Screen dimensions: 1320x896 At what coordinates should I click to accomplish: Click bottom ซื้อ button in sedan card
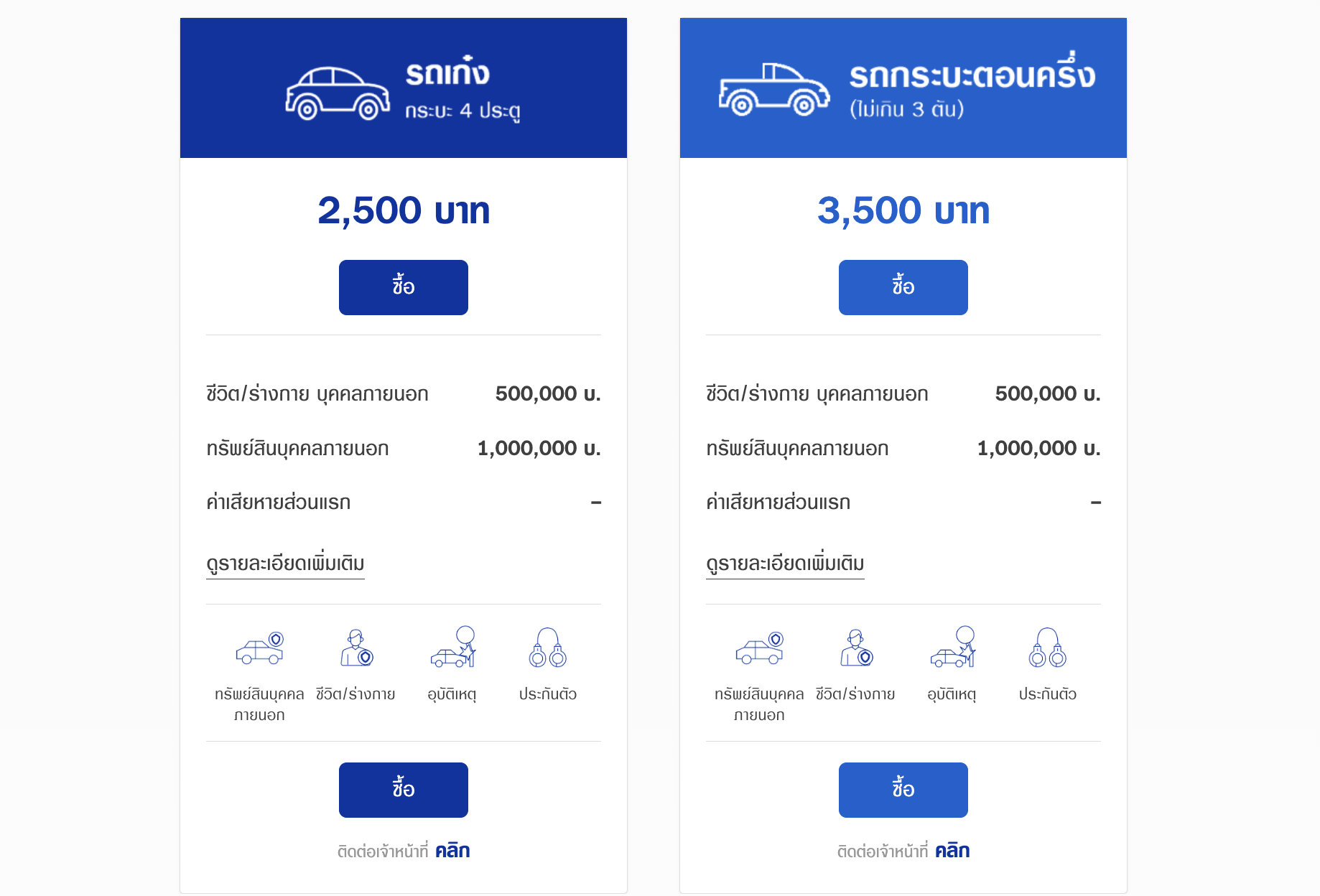click(404, 790)
